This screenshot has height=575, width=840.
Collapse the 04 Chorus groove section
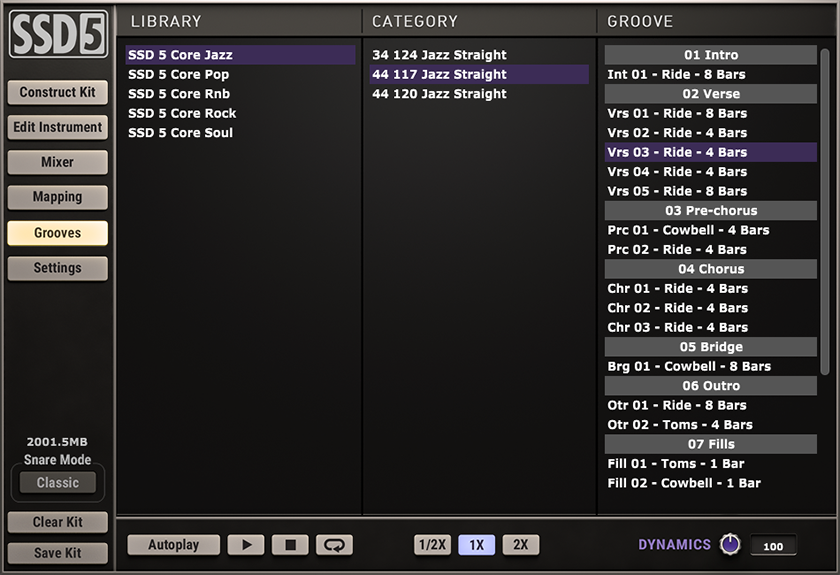(711, 269)
